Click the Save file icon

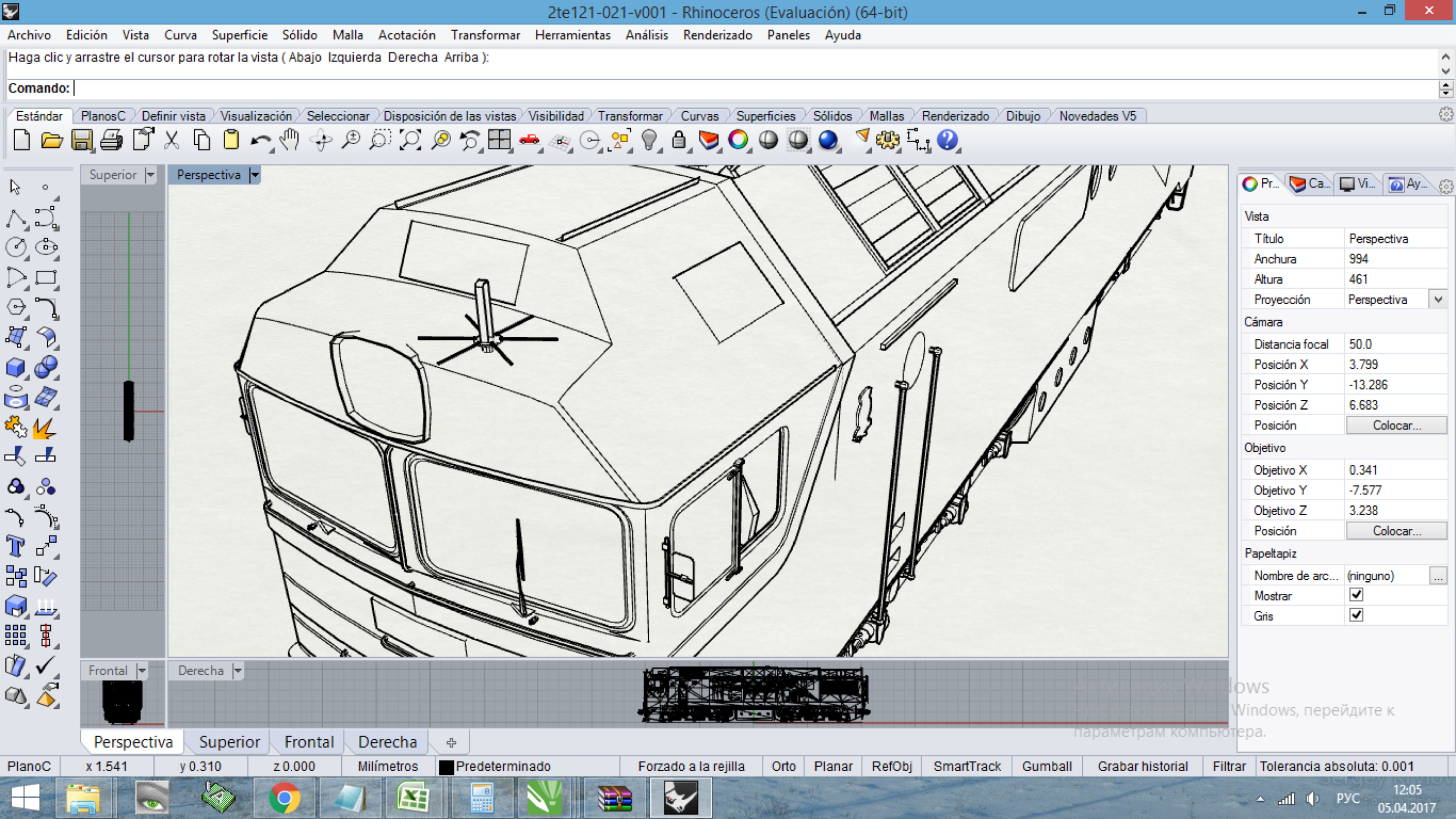point(81,140)
